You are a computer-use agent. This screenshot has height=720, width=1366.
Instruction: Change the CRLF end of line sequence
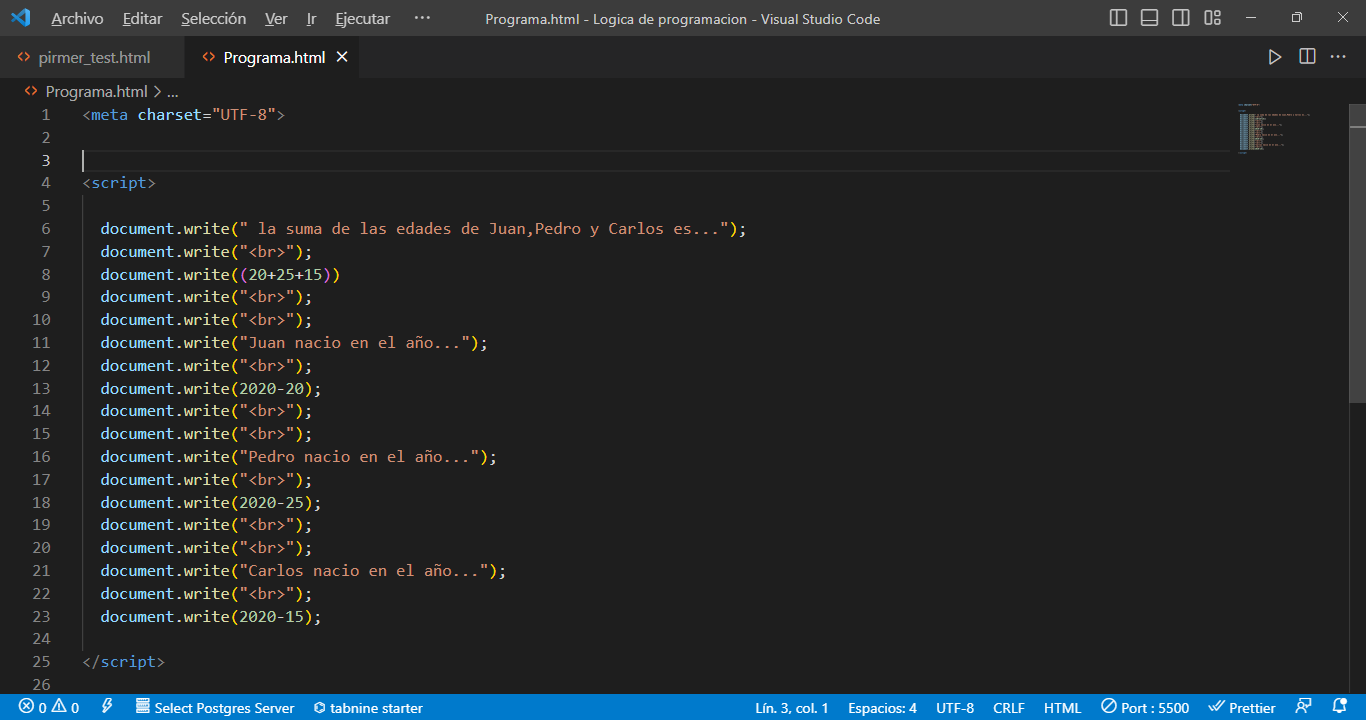coord(1009,708)
